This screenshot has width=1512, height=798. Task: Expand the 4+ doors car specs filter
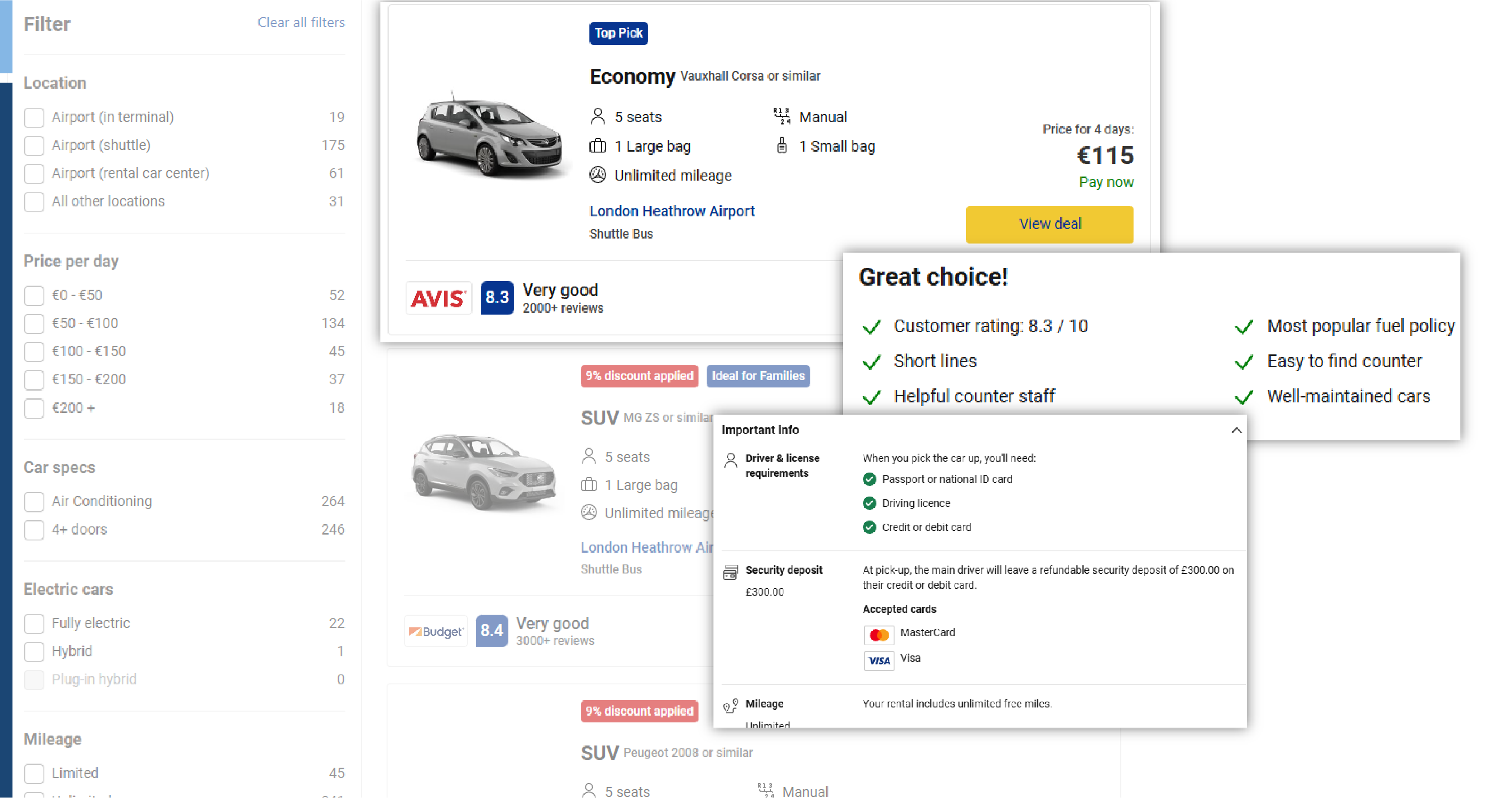tap(35, 530)
